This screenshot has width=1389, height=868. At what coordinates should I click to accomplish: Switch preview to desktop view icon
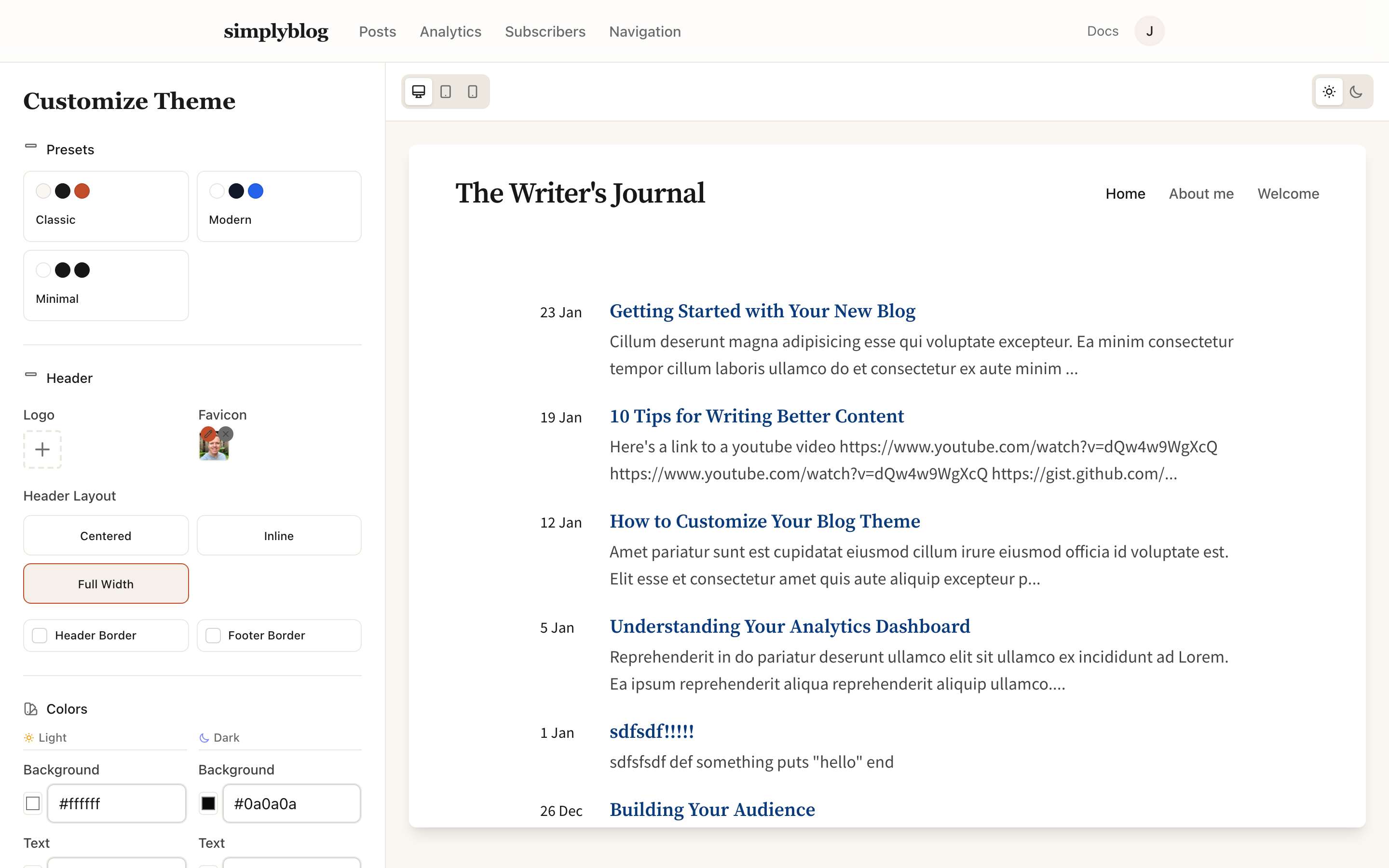click(419, 92)
